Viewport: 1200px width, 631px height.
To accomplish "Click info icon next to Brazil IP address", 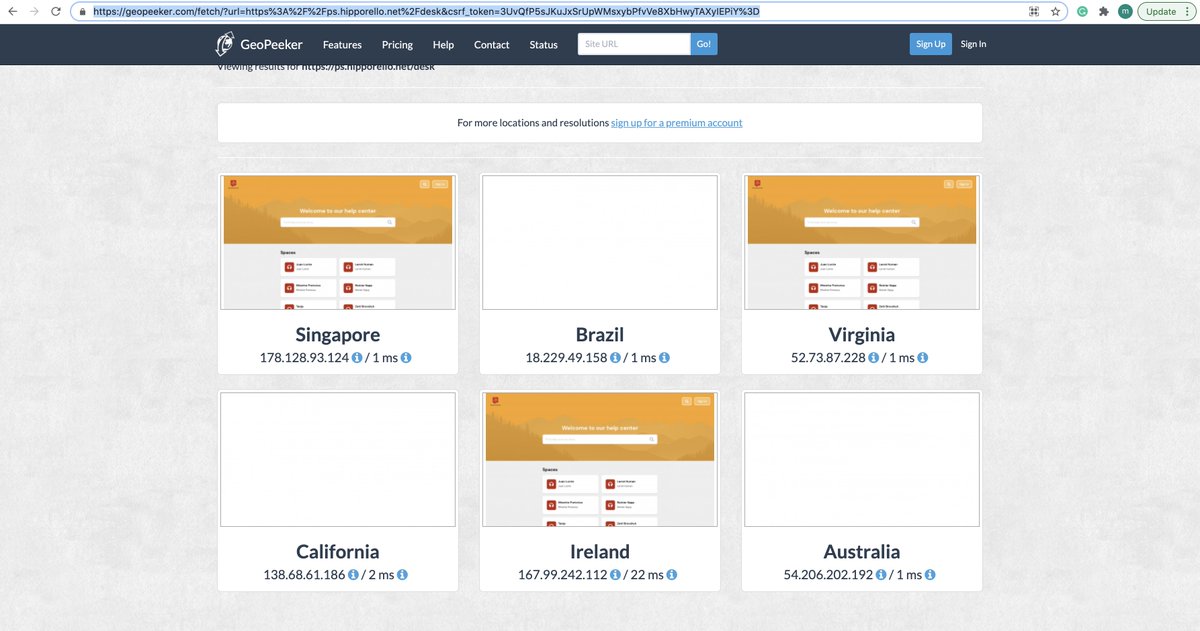I will pos(615,357).
